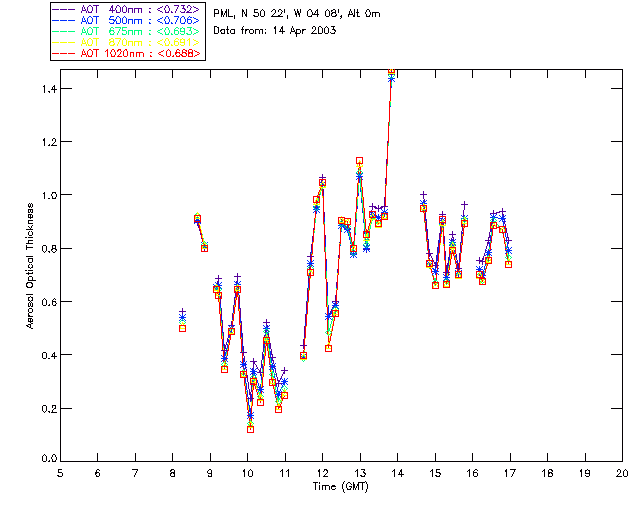This screenshot has width=640, height=512.
Task: Click the green dashed line sample in legend
Action: pos(64,31)
